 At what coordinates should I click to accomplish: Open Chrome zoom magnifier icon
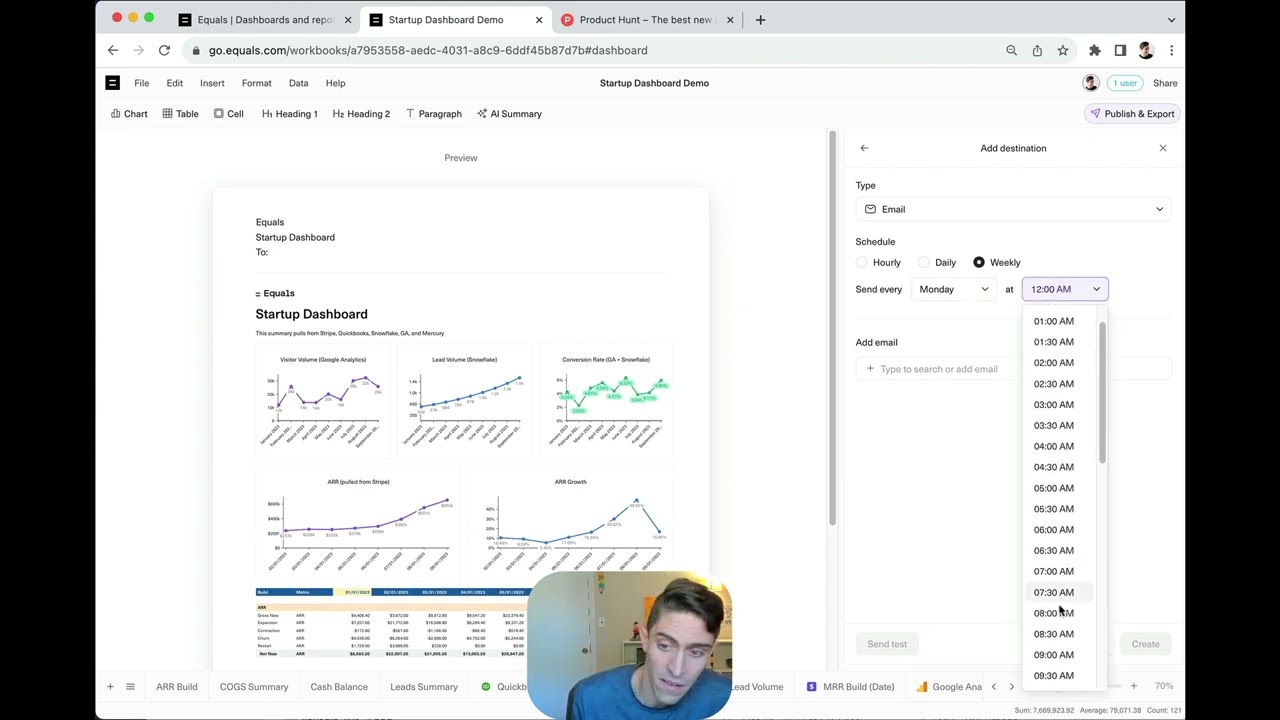tap(1011, 50)
